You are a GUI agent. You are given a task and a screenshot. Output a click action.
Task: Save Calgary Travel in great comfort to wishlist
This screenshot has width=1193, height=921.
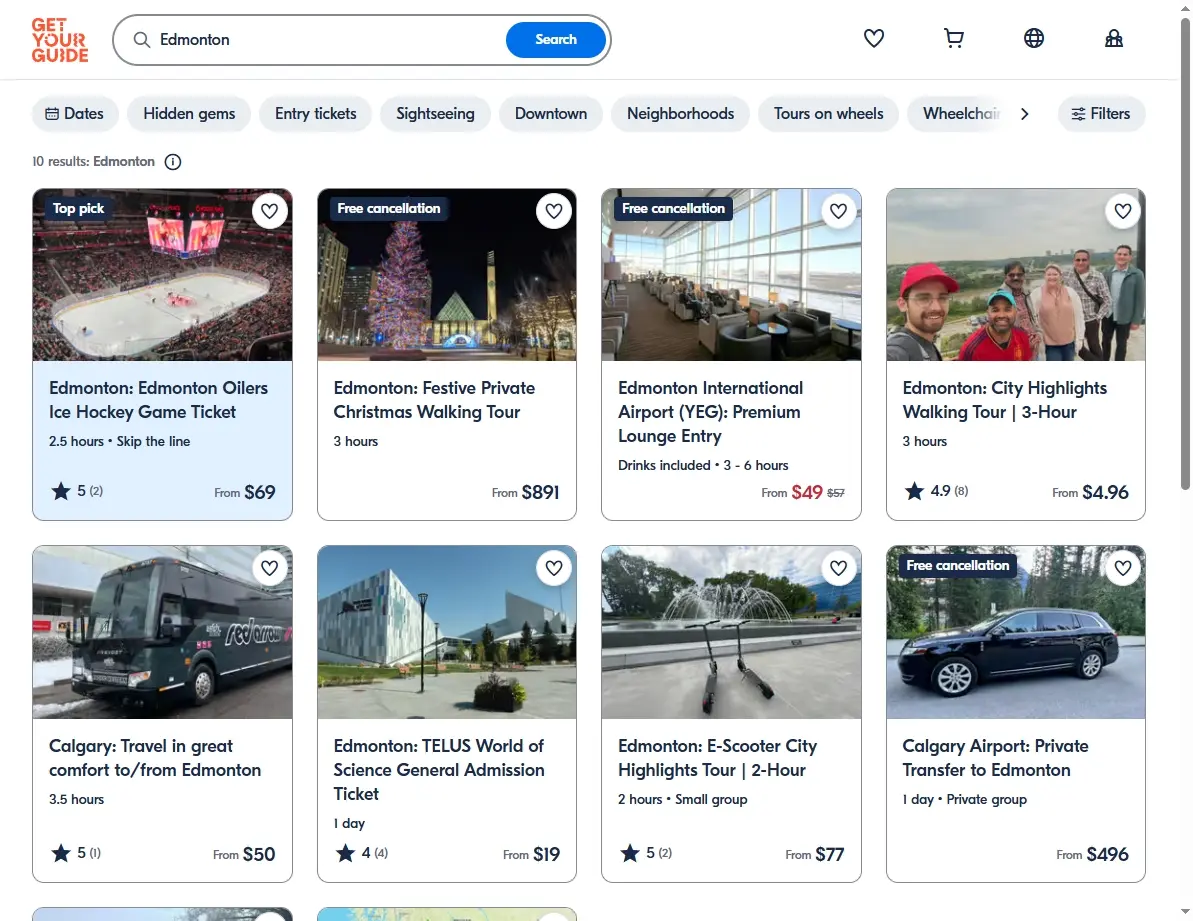point(269,568)
